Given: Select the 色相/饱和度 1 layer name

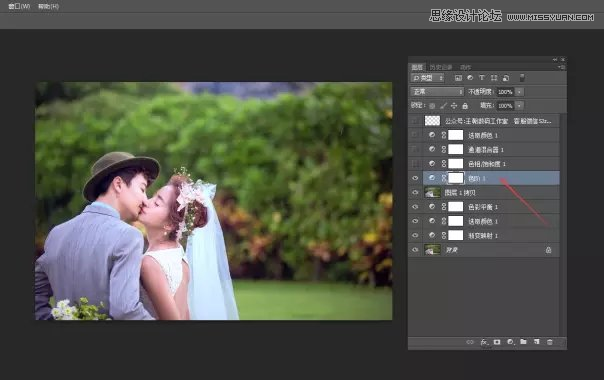Looking at the screenshot, I should coord(487,164).
